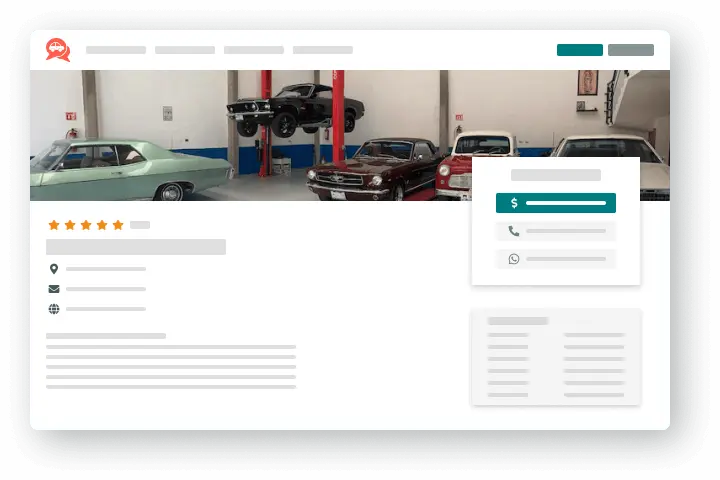Open the first navigation item beside logo
The width and height of the screenshot is (720, 480).
click(116, 50)
